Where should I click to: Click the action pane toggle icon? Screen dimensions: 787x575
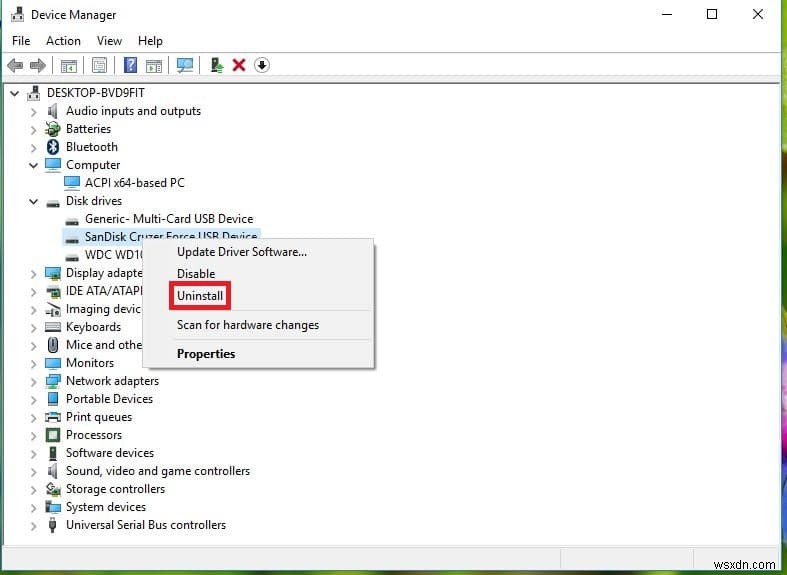[154, 65]
